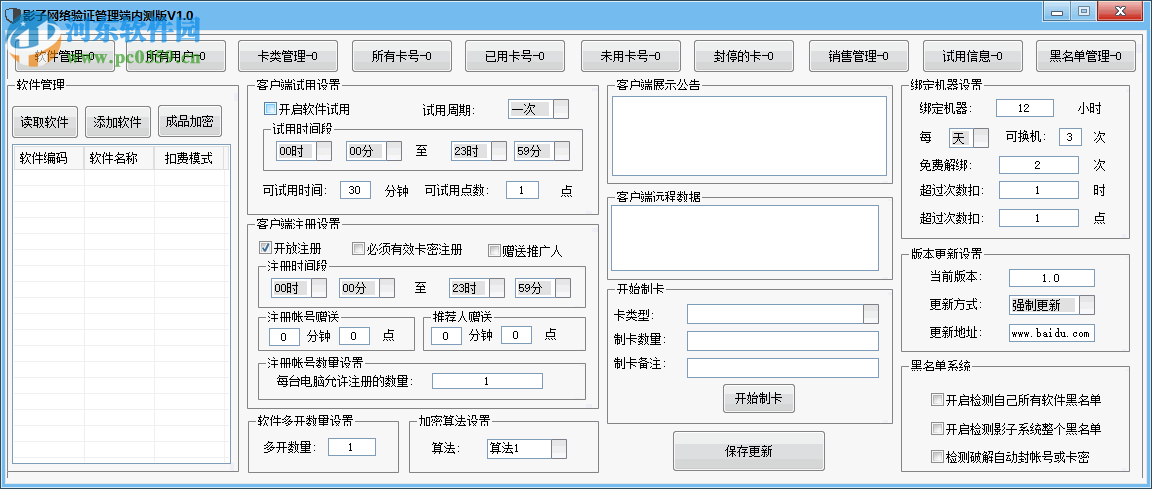Open the 试用信息-0 tab
The width and height of the screenshot is (1152, 489).
click(972, 56)
